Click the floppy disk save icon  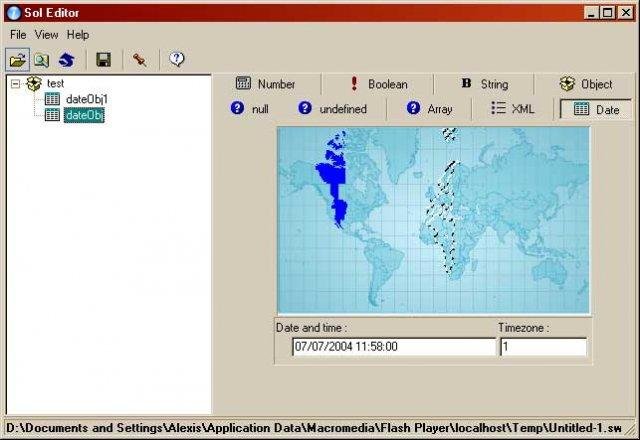(x=103, y=60)
